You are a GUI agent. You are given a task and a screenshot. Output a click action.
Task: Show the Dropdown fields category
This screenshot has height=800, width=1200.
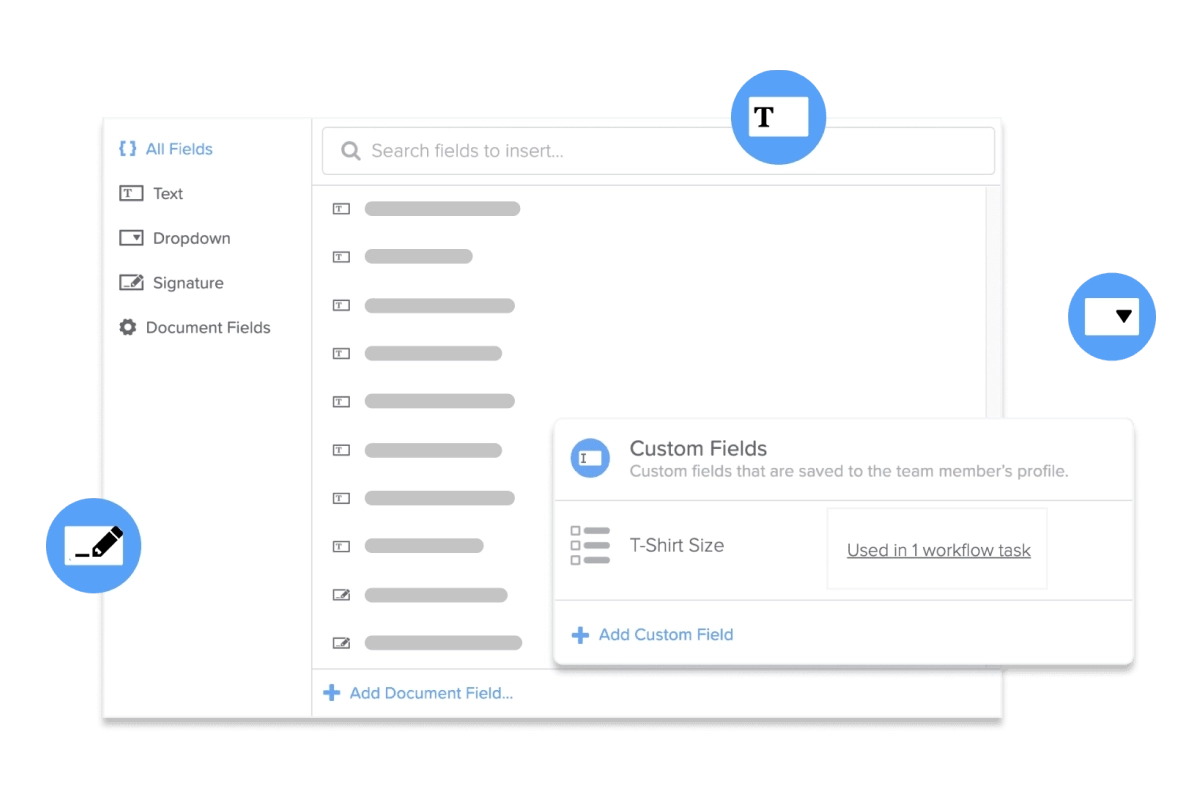coord(191,238)
